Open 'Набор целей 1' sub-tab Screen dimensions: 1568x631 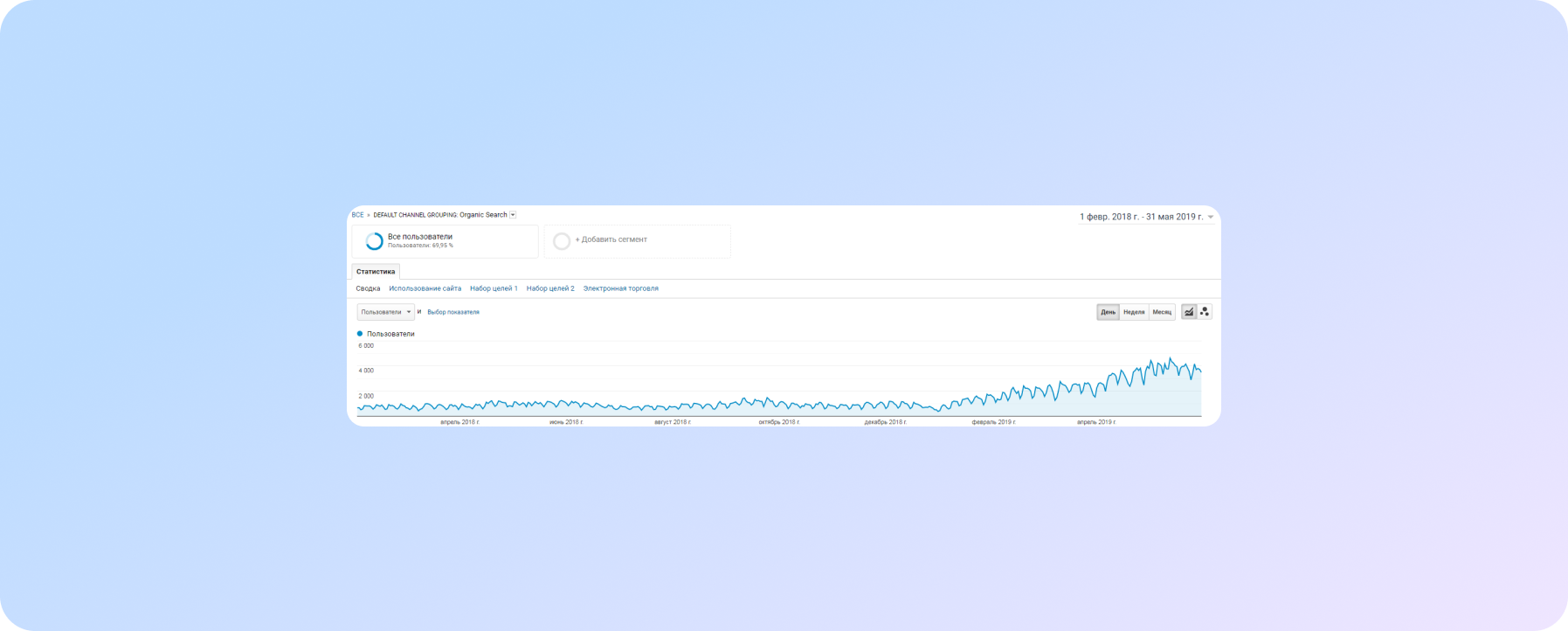click(494, 288)
